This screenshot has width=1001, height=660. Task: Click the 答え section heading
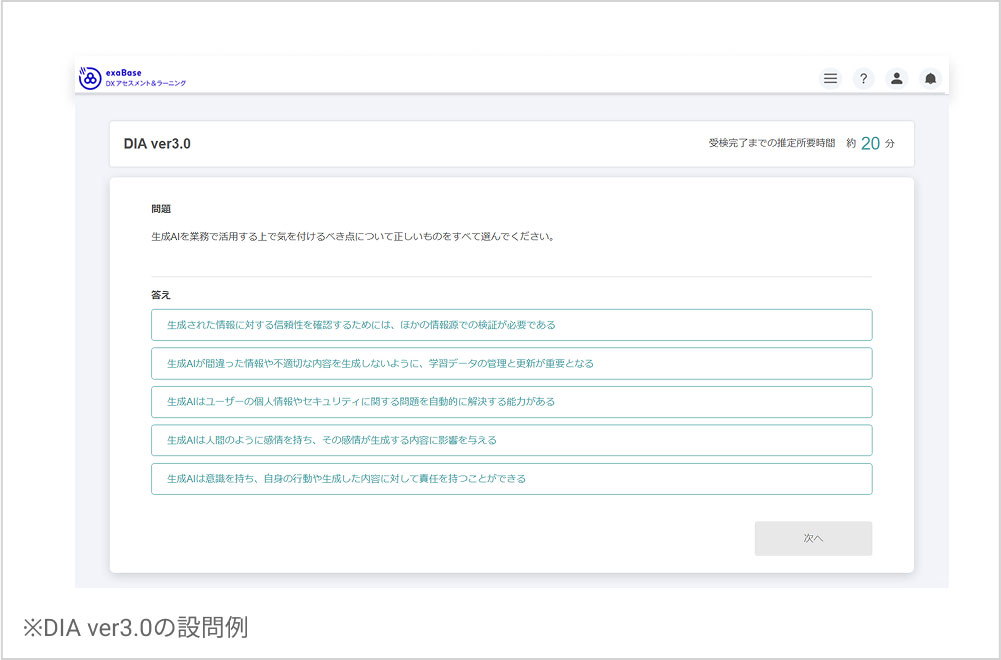(x=161, y=295)
